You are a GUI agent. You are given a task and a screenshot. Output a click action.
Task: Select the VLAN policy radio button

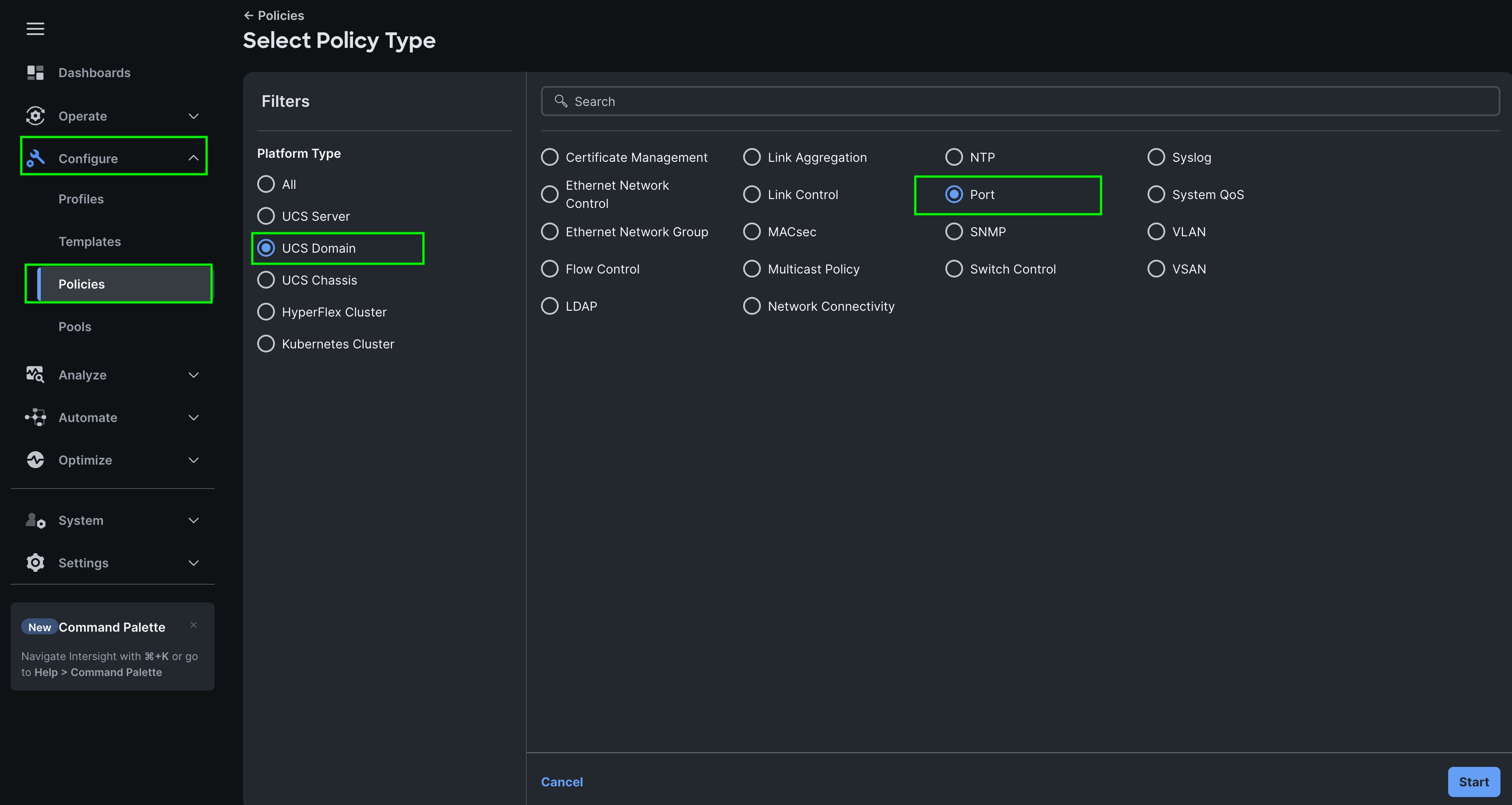[1156, 232]
